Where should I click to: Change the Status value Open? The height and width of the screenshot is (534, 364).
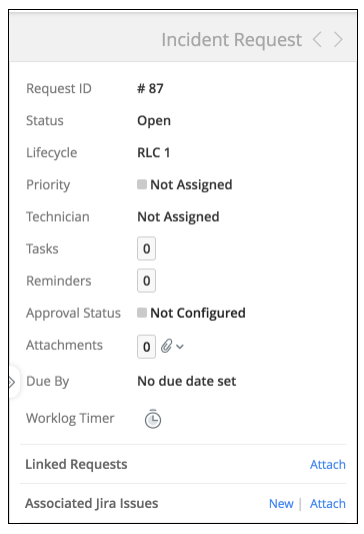click(154, 121)
